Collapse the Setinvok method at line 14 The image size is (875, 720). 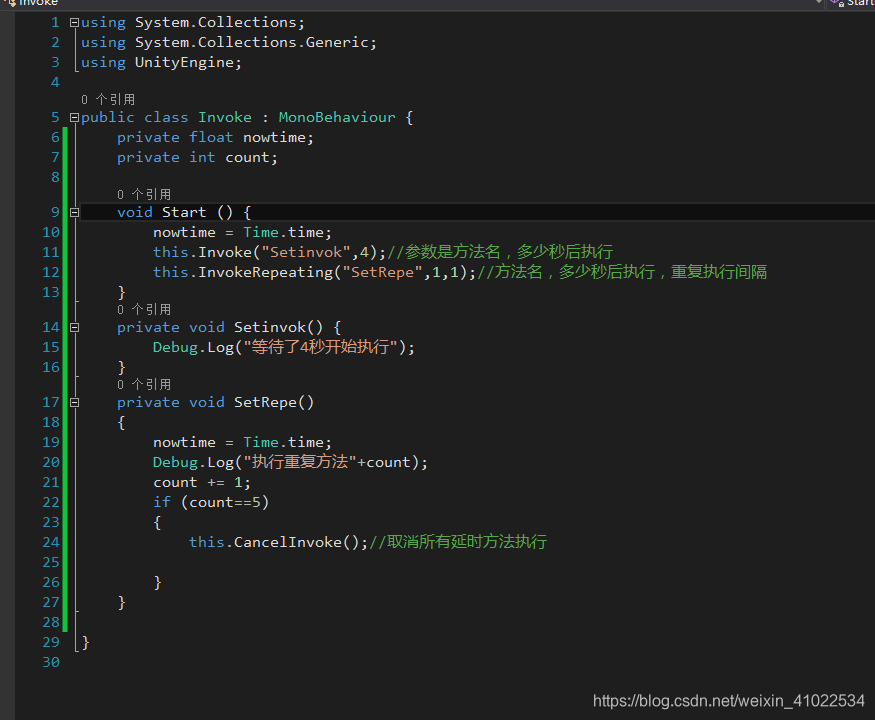coord(73,327)
